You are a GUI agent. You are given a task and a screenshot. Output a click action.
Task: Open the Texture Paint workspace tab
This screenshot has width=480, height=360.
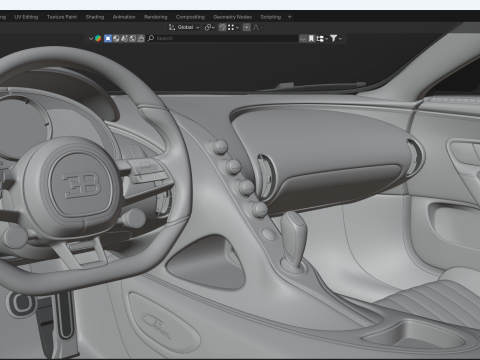pyautogui.click(x=62, y=17)
